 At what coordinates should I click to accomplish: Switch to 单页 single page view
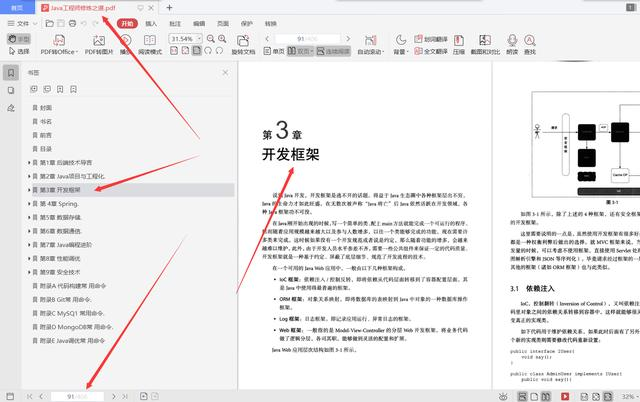click(274, 51)
